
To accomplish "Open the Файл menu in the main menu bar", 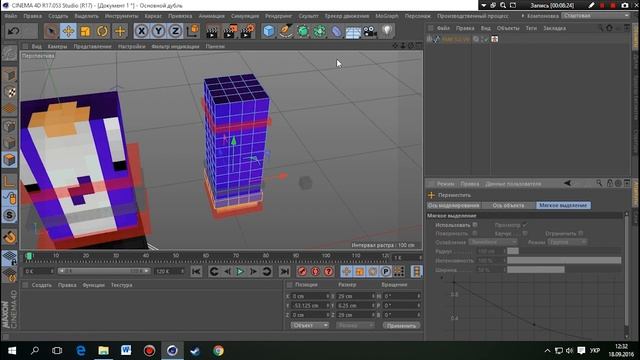I will (11, 16).
